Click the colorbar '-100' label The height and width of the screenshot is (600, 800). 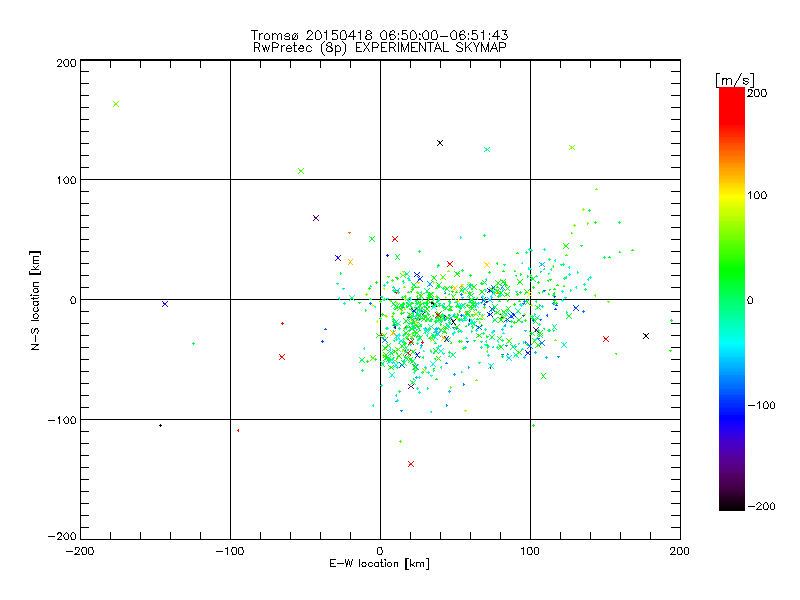pos(762,405)
